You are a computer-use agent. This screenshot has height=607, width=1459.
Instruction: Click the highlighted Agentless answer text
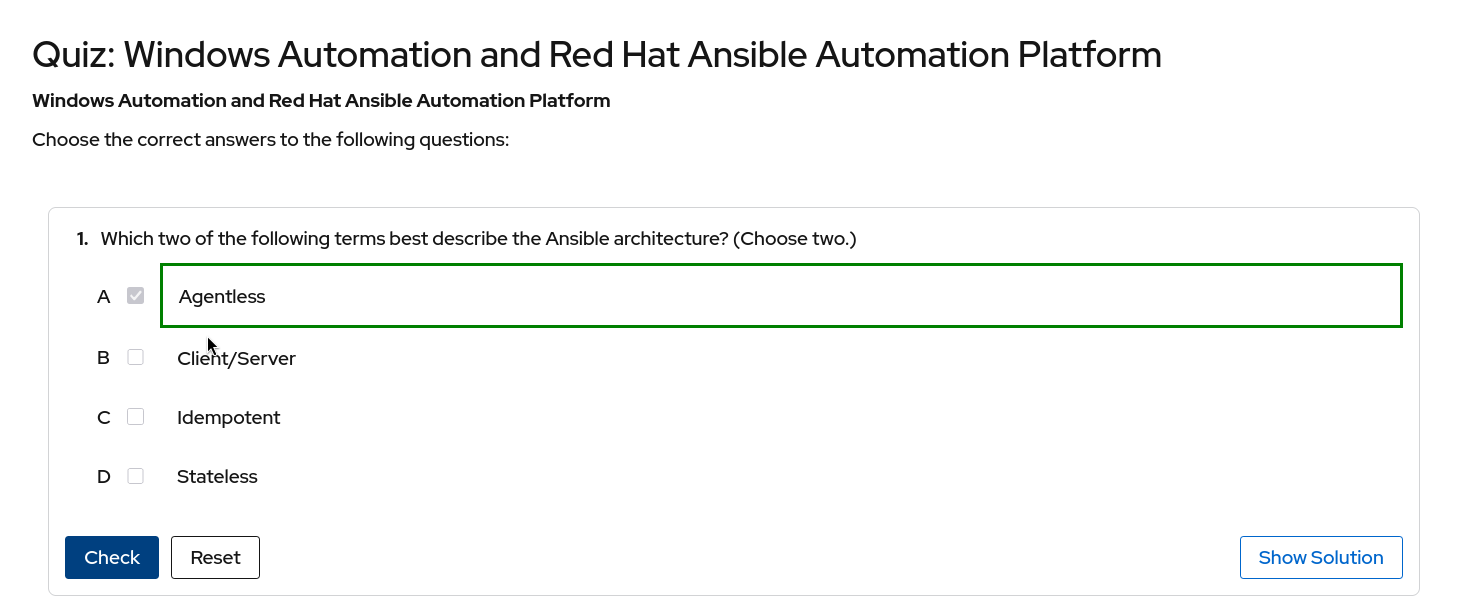pos(222,297)
